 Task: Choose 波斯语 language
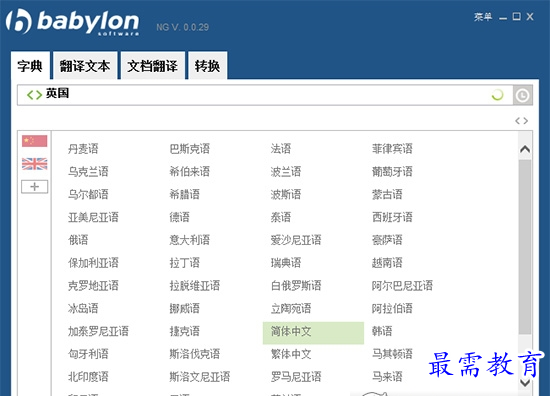[286, 194]
